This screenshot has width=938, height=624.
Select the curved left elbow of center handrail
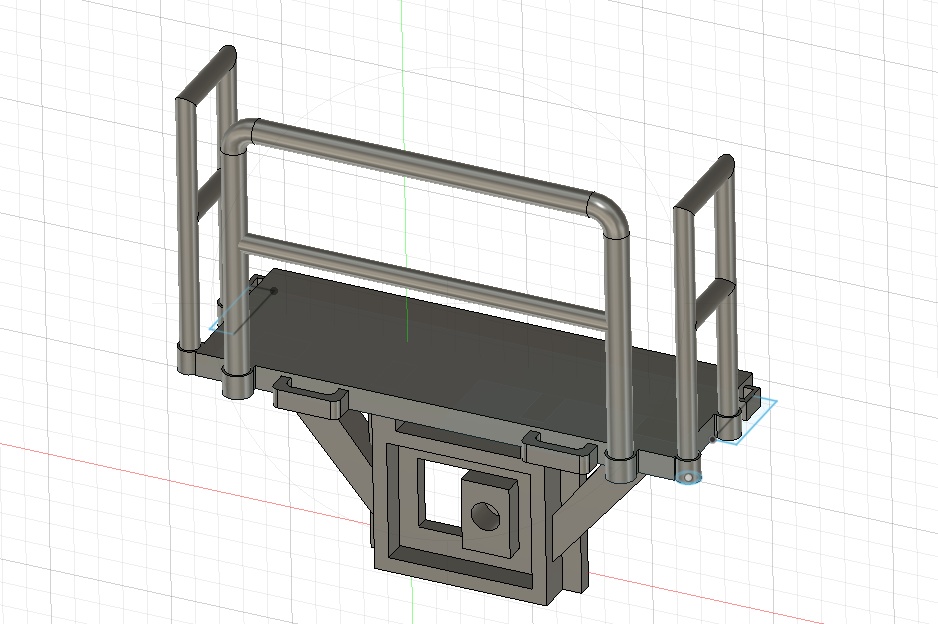click(238, 136)
